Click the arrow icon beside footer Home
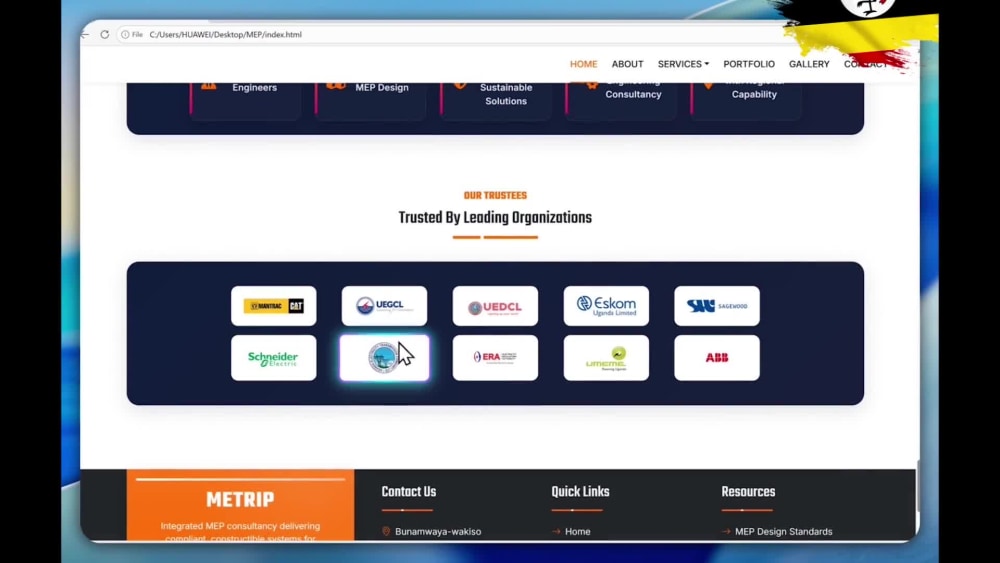This screenshot has height=563, width=1000. pyautogui.click(x=556, y=531)
